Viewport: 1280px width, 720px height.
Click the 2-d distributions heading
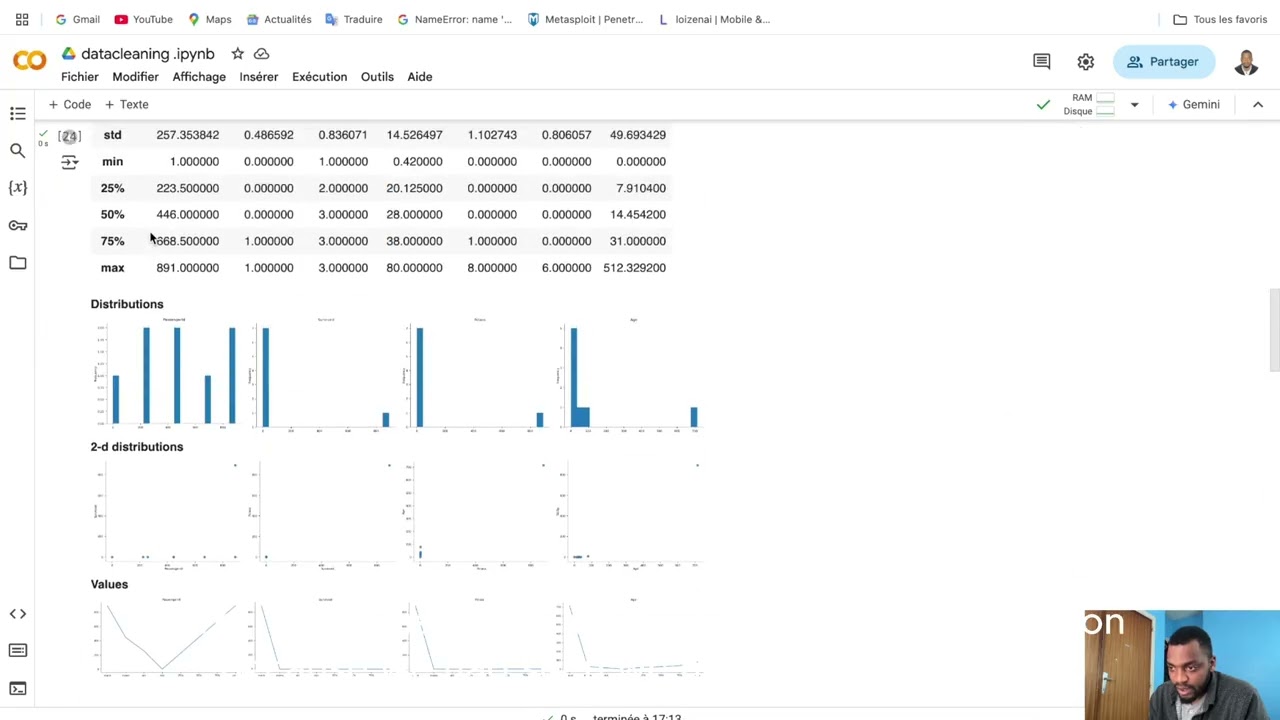tap(137, 447)
